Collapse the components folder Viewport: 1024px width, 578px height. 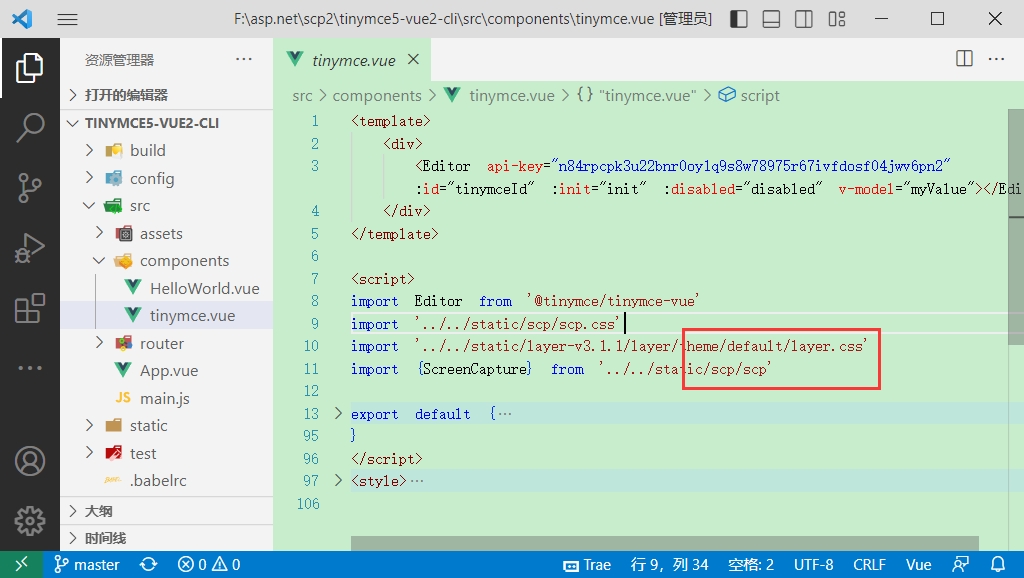[x=184, y=260]
